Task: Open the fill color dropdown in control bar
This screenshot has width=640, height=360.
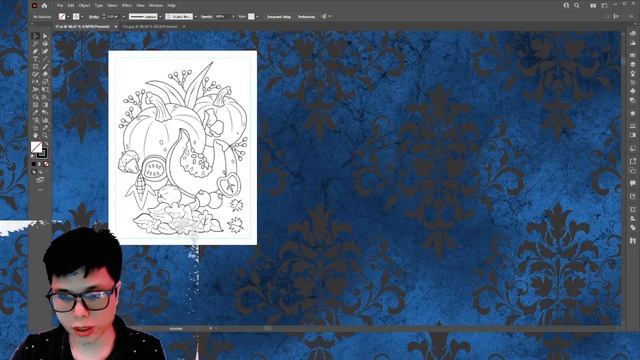Action: (68, 17)
